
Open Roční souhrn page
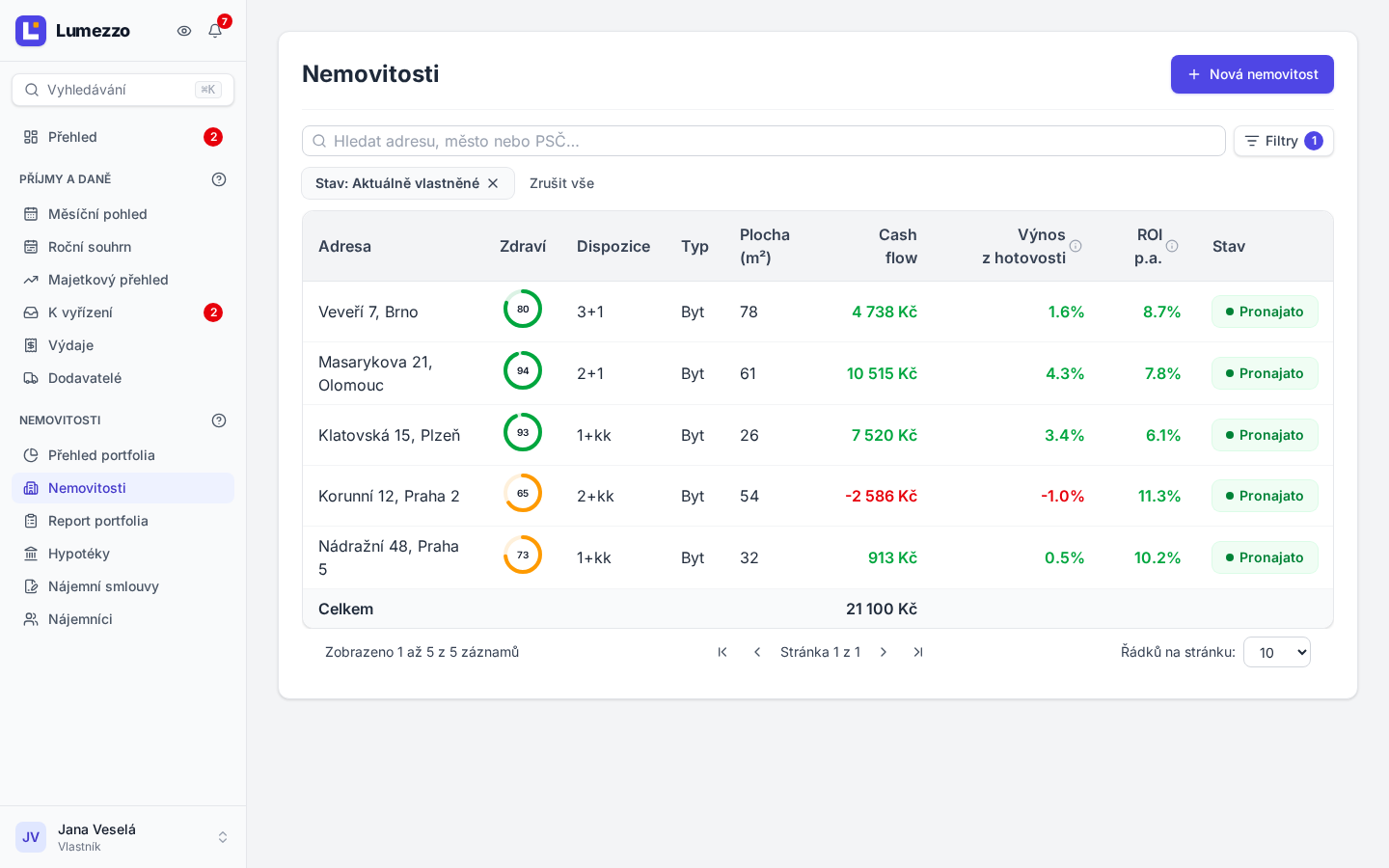click(x=123, y=247)
